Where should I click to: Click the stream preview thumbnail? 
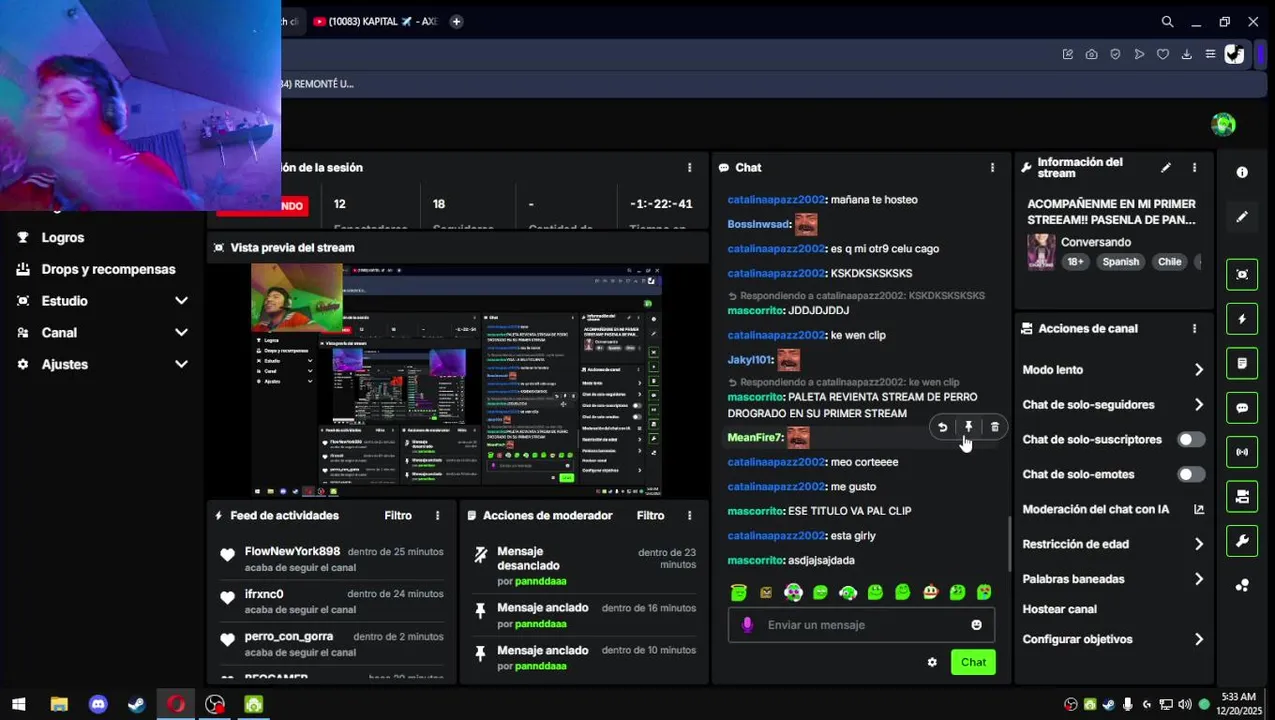click(x=456, y=380)
